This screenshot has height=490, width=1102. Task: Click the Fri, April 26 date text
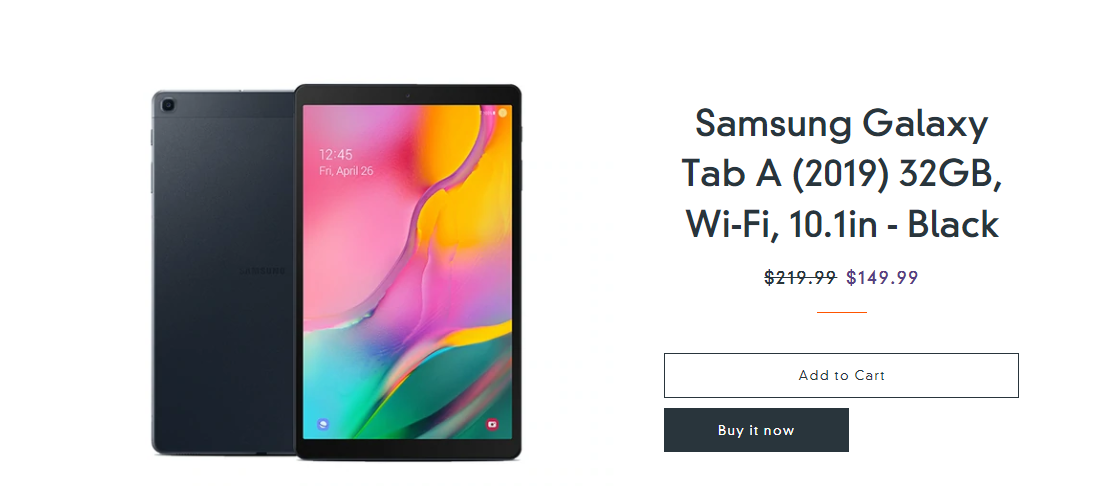[346, 171]
